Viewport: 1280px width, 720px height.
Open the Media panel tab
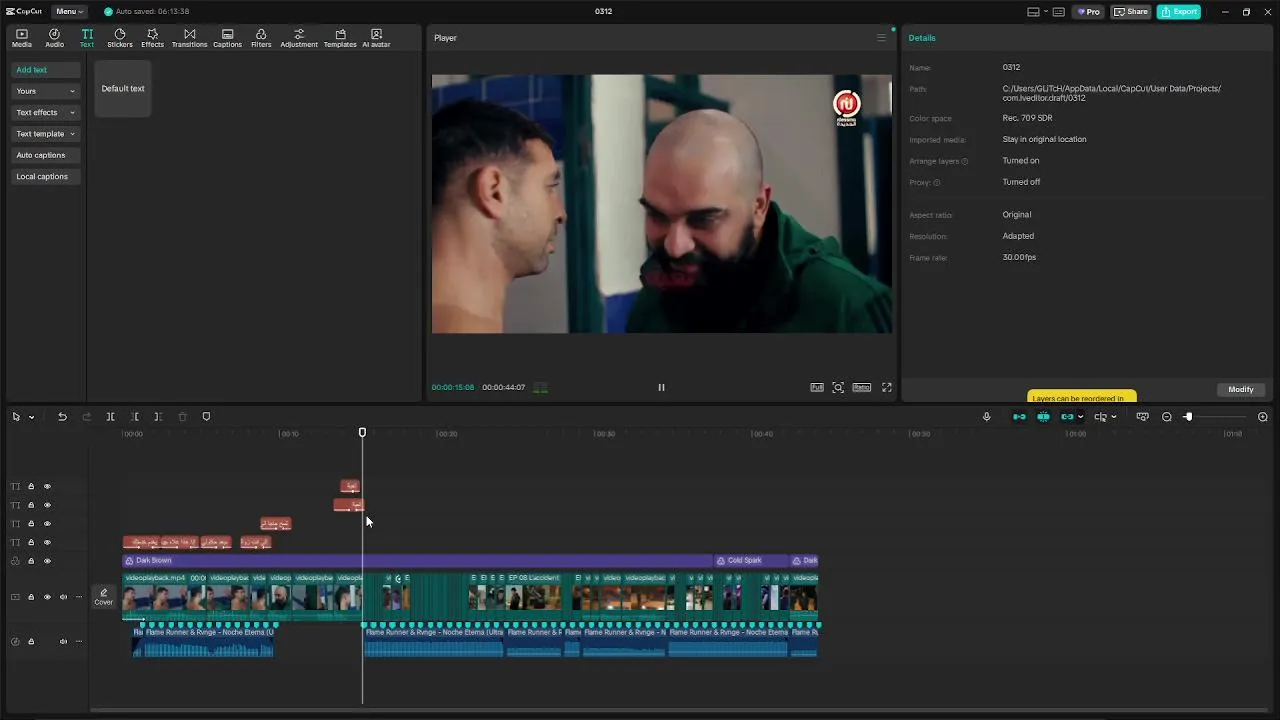21,38
